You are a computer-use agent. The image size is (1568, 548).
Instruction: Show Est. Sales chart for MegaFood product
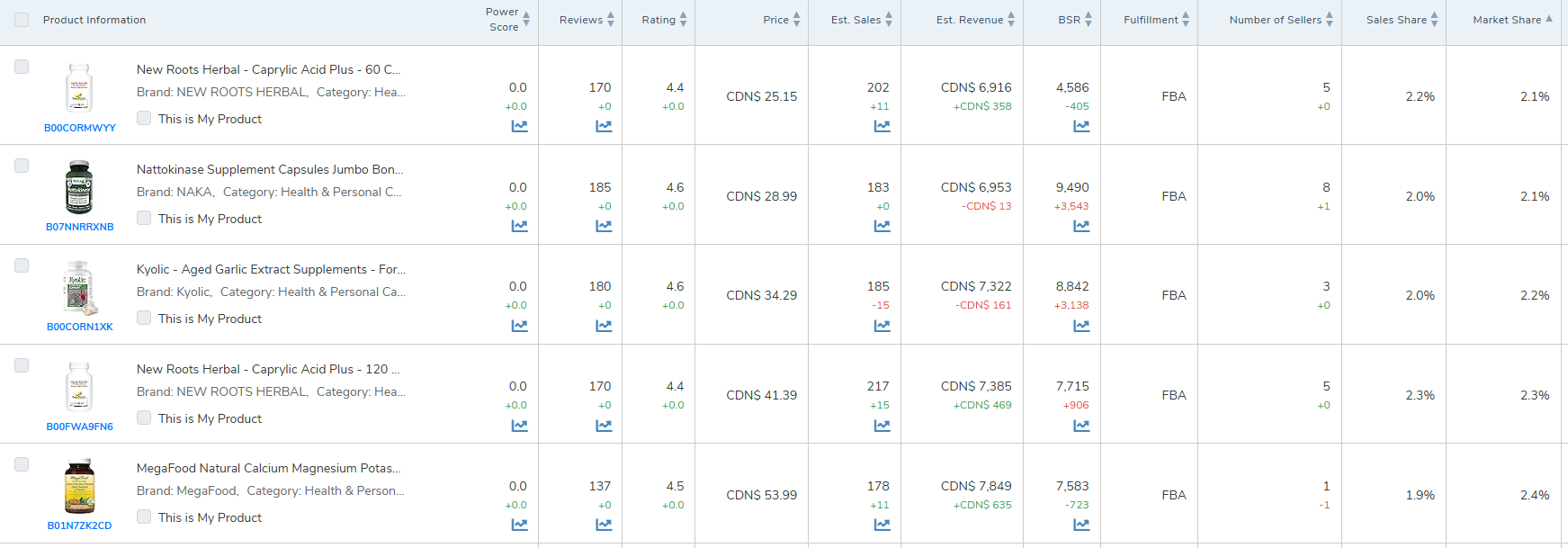[x=882, y=525]
